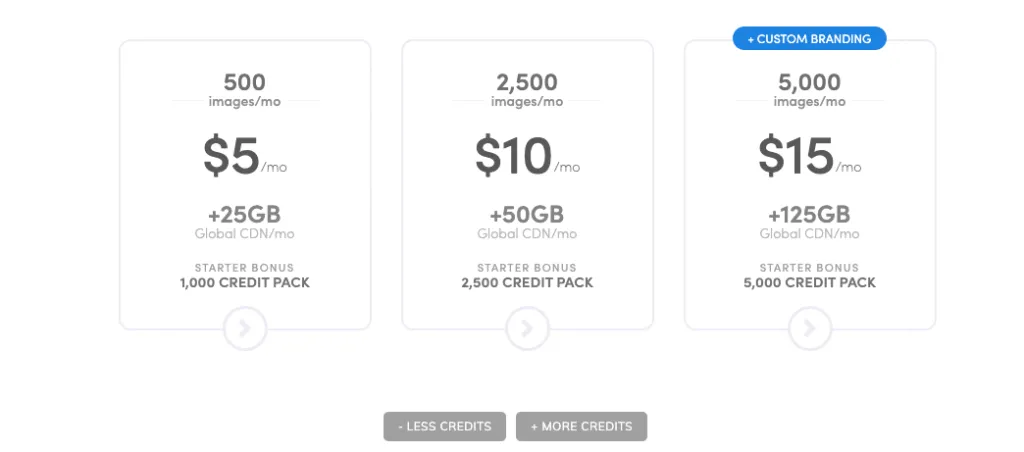The height and width of the screenshot is (452, 1024).
Task: Click the arrow icon on the $10 plan
Action: [527, 328]
